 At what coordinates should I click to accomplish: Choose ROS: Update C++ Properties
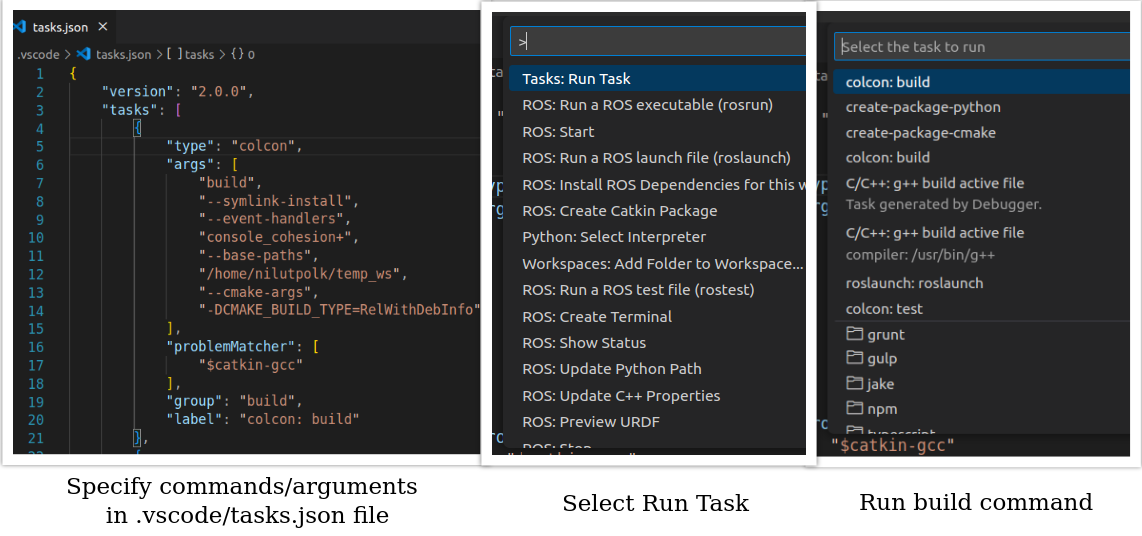tap(657, 396)
